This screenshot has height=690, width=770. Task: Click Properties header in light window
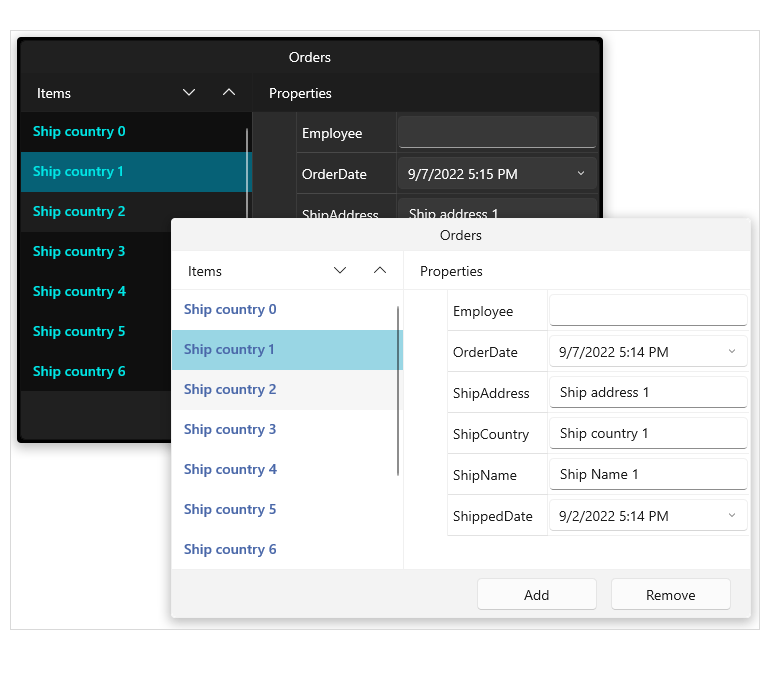451,271
